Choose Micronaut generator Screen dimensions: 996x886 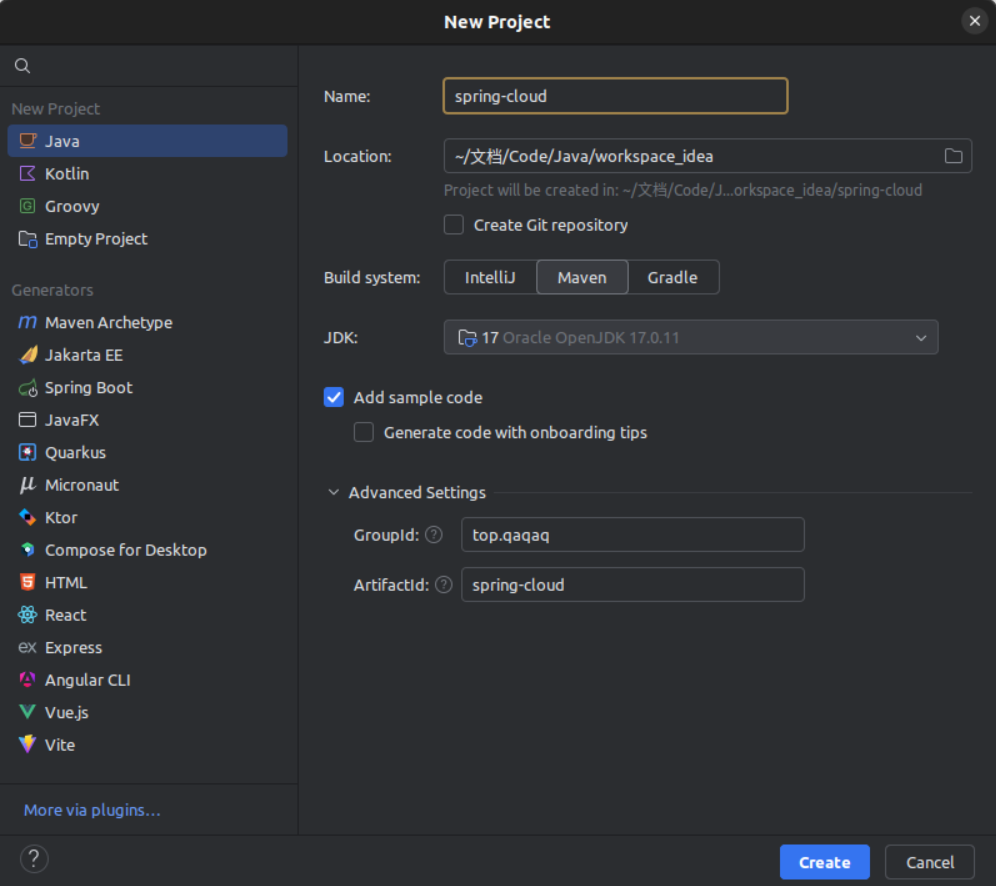(x=147, y=485)
